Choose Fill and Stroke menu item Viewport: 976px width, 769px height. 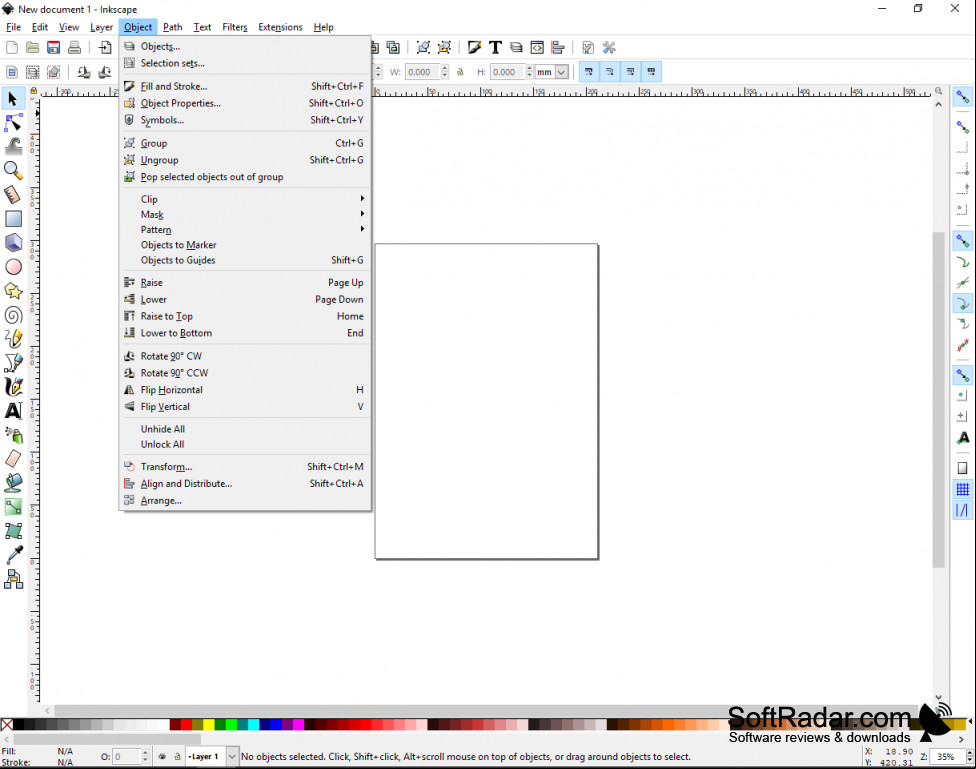[x=244, y=87]
